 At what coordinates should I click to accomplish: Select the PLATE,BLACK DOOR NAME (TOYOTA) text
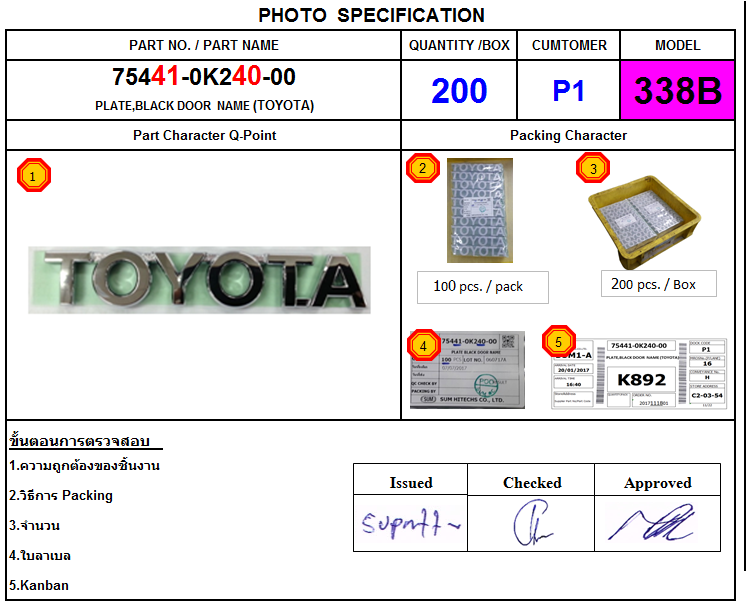pyautogui.click(x=205, y=106)
